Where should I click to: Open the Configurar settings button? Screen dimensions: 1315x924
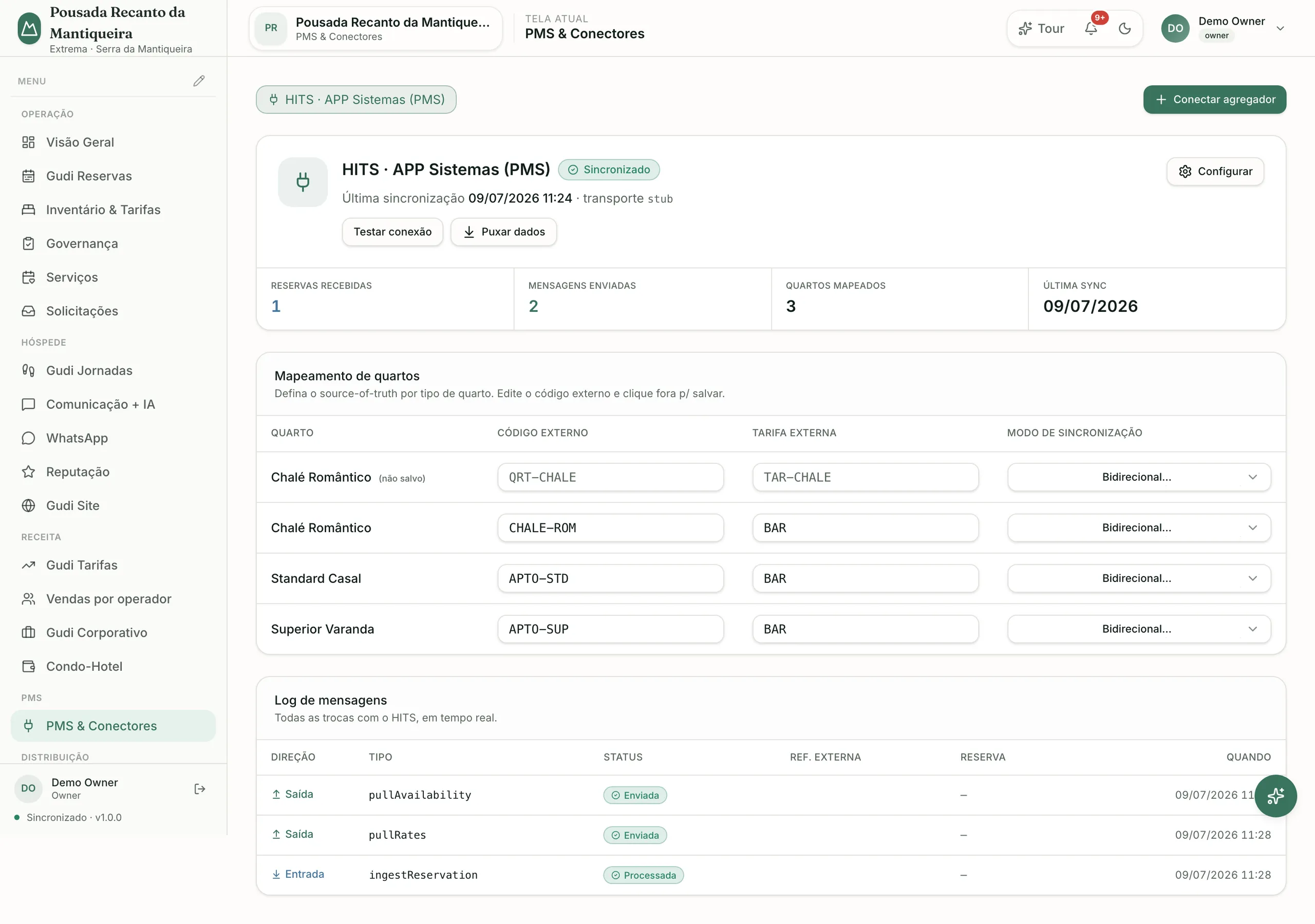[x=1215, y=171]
